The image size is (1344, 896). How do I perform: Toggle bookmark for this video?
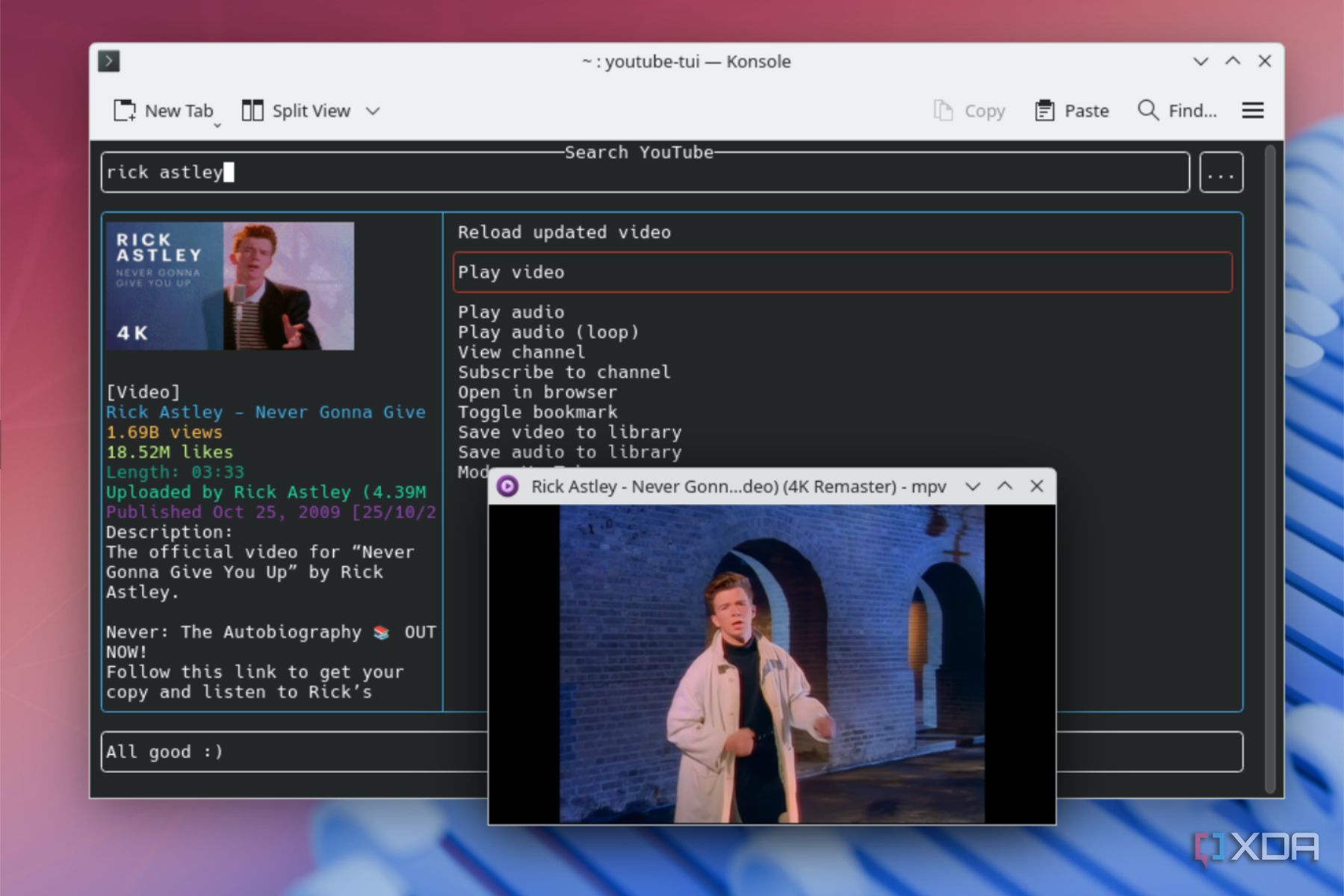(538, 412)
